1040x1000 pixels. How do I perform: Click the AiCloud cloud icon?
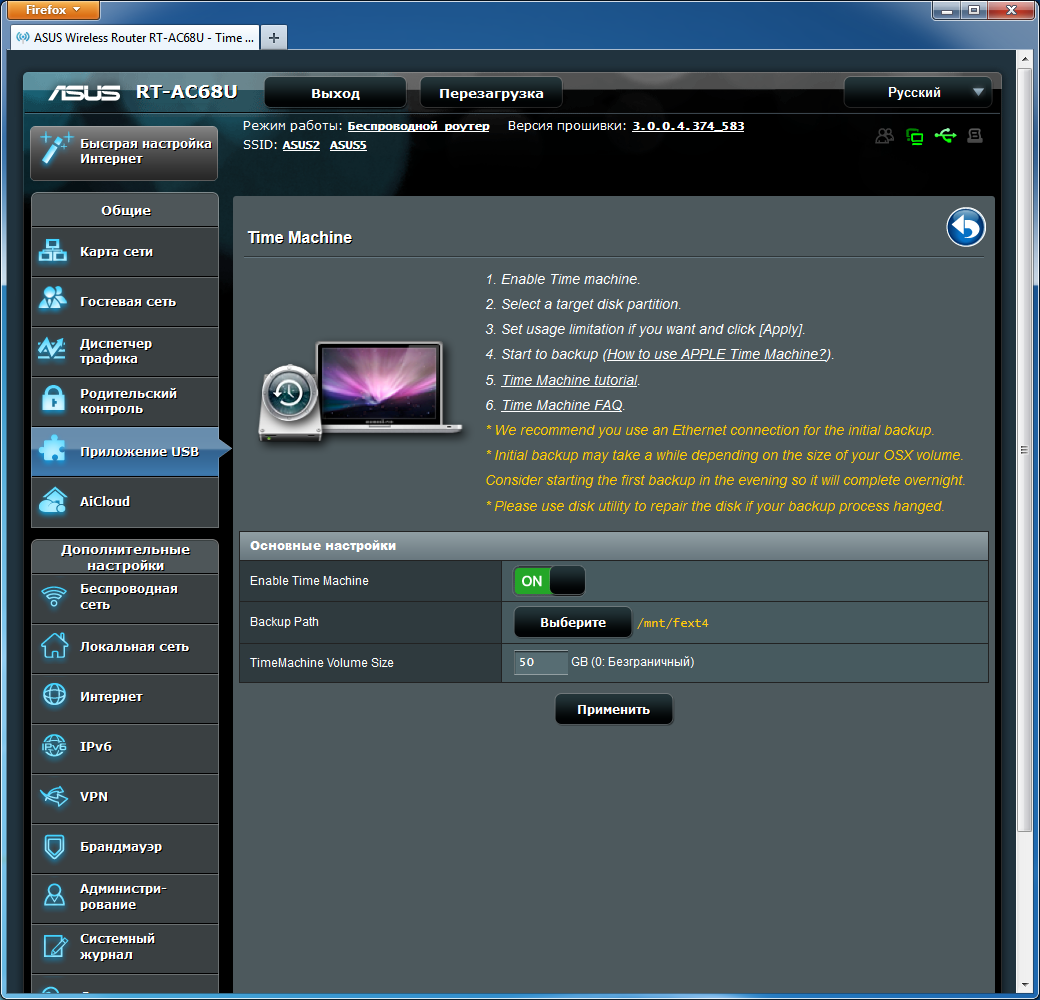click(52, 501)
